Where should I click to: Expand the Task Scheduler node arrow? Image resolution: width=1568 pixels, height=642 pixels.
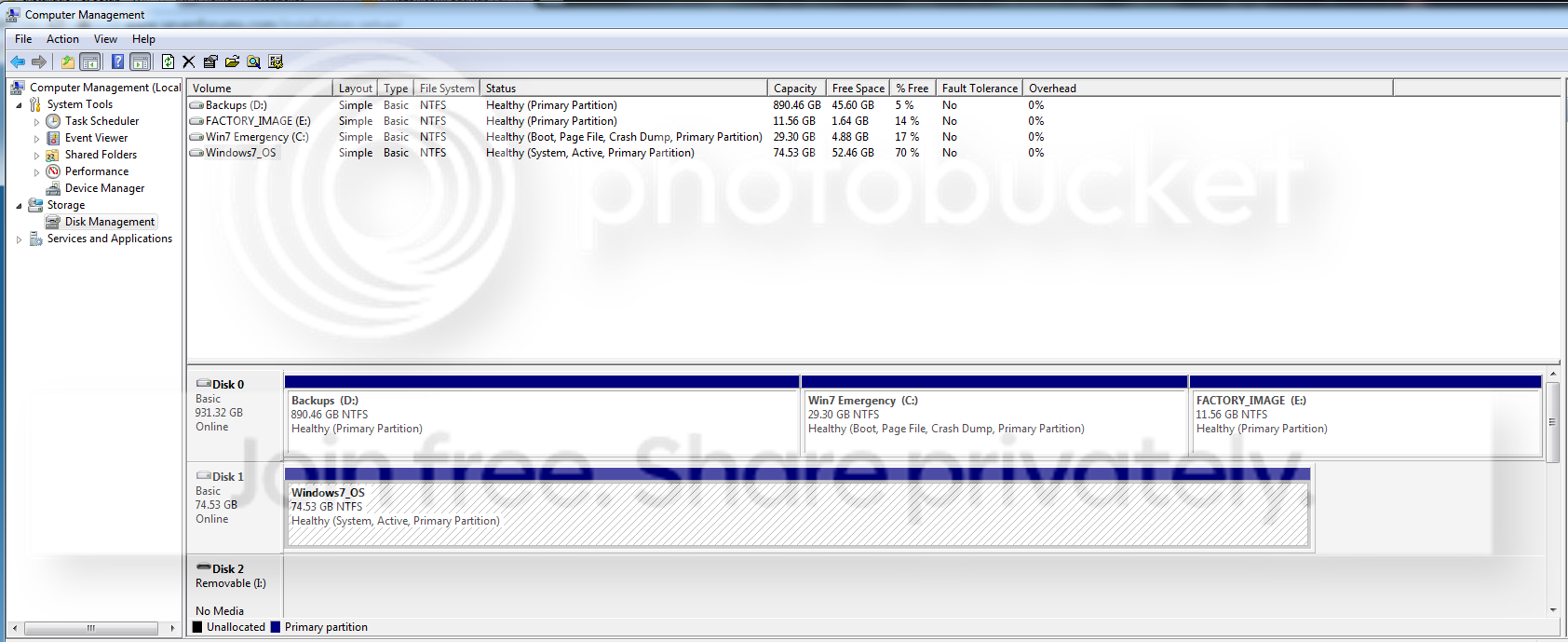[36, 122]
